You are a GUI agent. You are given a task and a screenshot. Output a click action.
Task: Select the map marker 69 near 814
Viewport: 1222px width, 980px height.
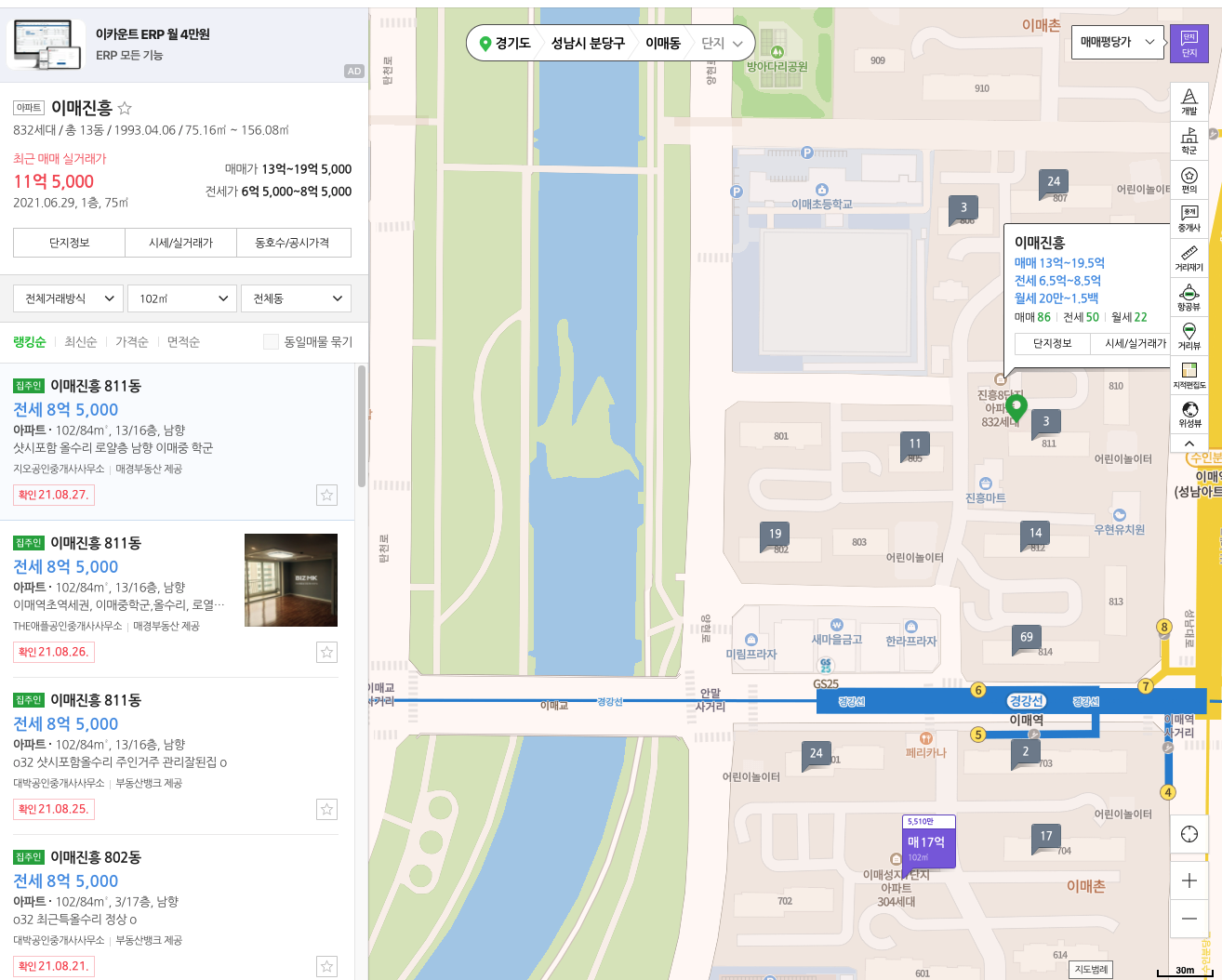1027,638
